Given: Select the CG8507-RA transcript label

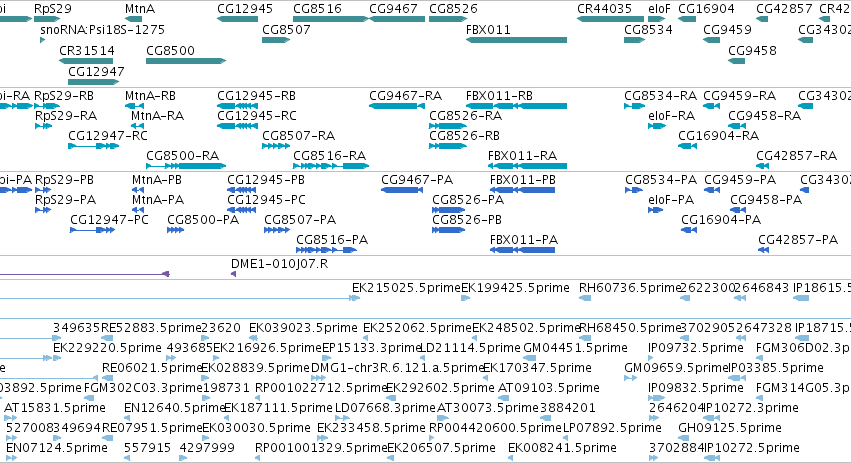Looking at the screenshot, I should point(299,136).
